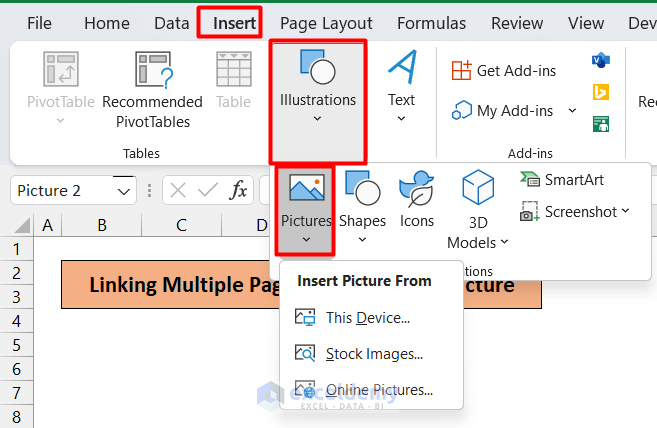Insert 3D Models from the ribbon

coord(478,208)
